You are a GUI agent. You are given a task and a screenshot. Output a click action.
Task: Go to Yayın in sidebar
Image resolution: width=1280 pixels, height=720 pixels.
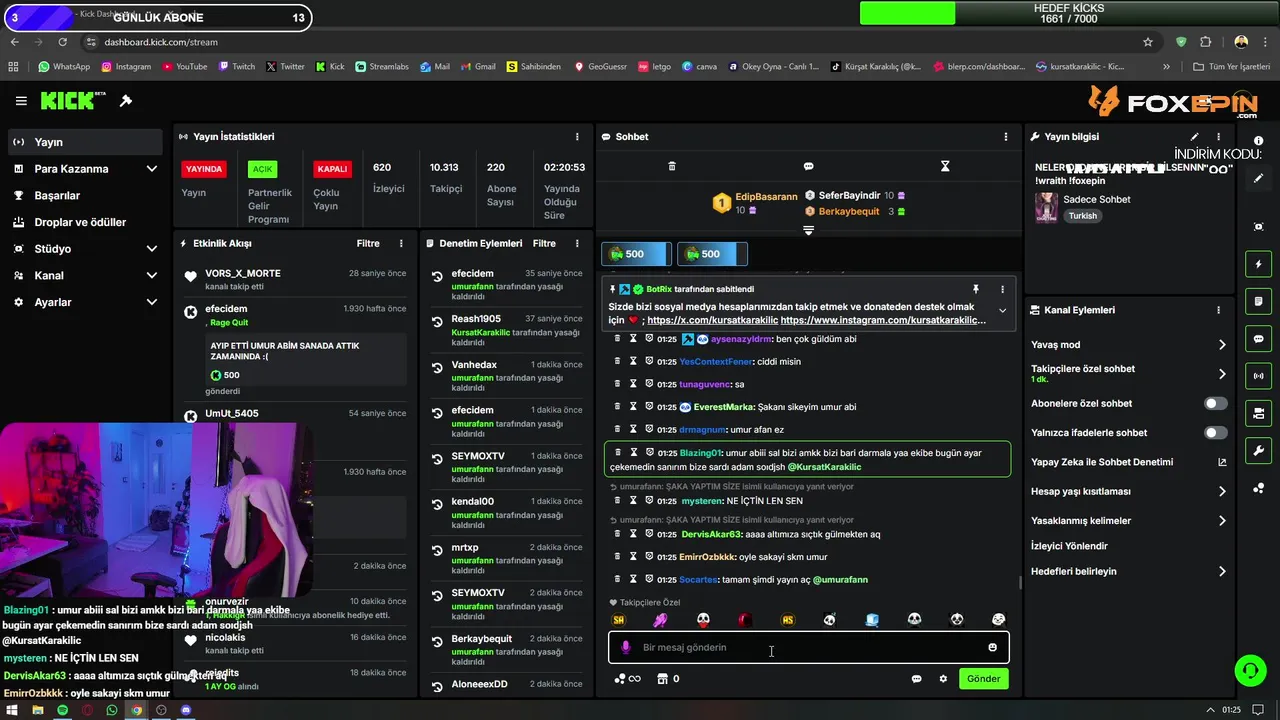coord(85,142)
